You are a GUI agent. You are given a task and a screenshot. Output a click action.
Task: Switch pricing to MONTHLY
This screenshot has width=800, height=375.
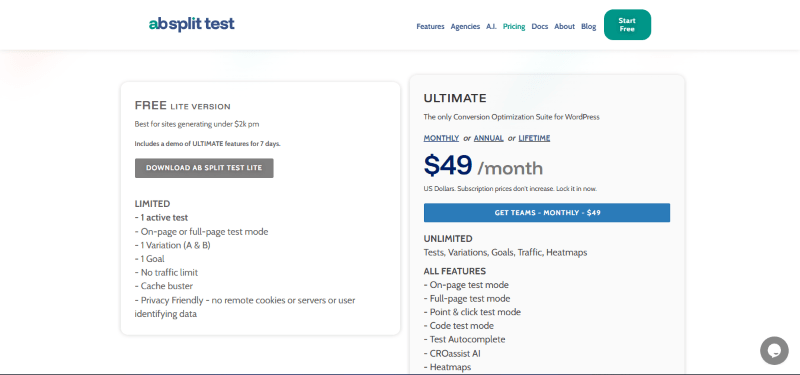point(441,138)
